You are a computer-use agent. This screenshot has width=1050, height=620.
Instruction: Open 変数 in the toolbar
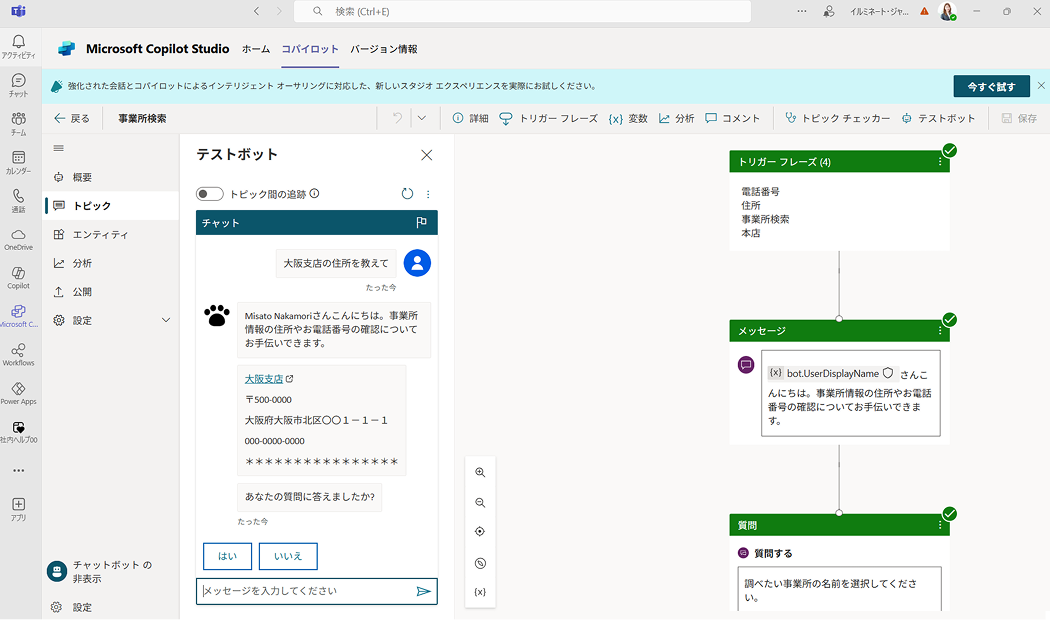[x=628, y=119]
